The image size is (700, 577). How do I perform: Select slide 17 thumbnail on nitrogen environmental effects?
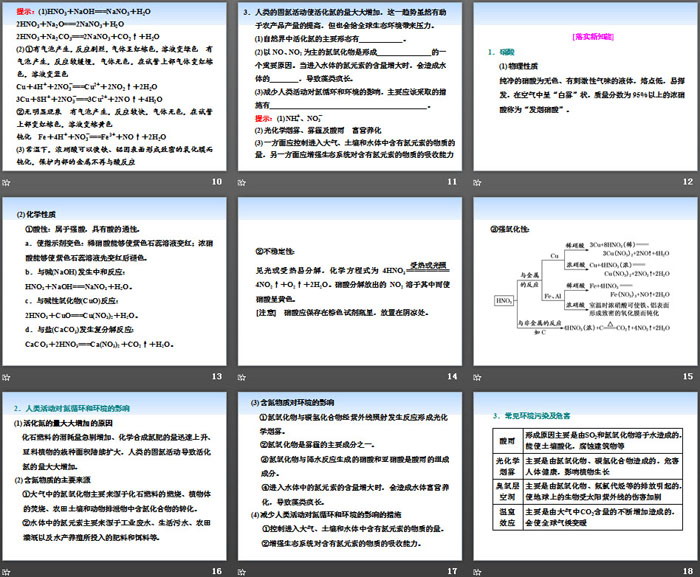[350, 474]
